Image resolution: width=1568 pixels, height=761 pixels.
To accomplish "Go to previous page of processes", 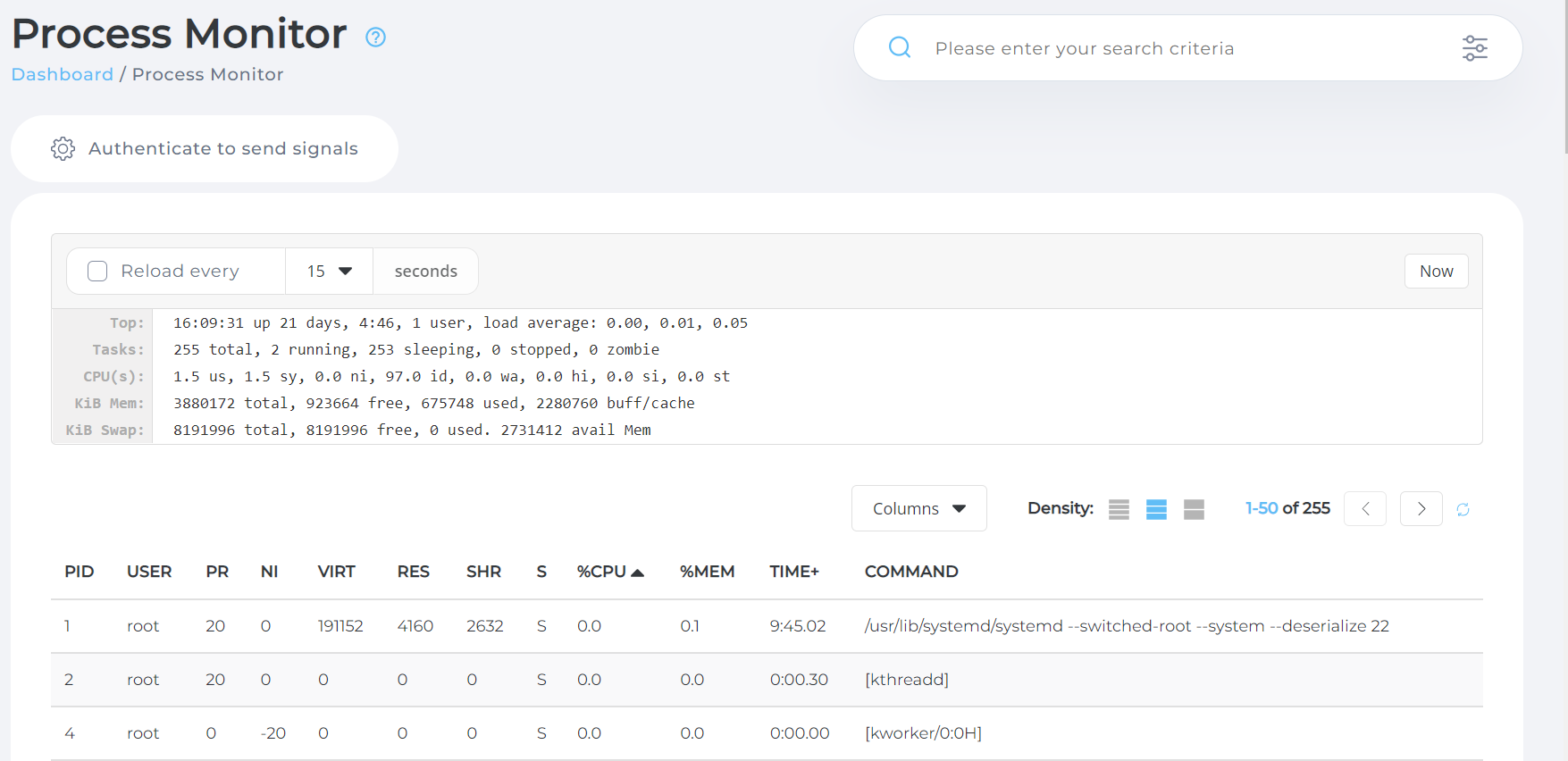I will coord(1364,509).
